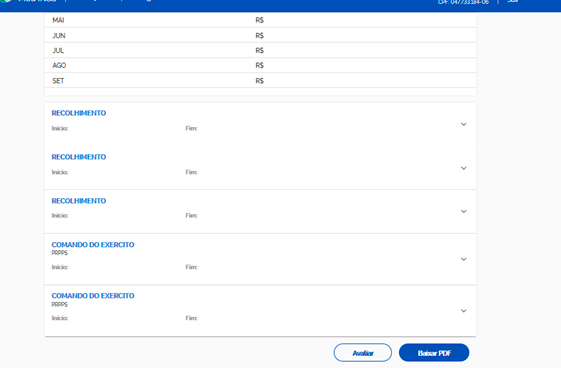Open the last COMANDO DO EXERCITO heading
561x368 pixels.
point(93,296)
